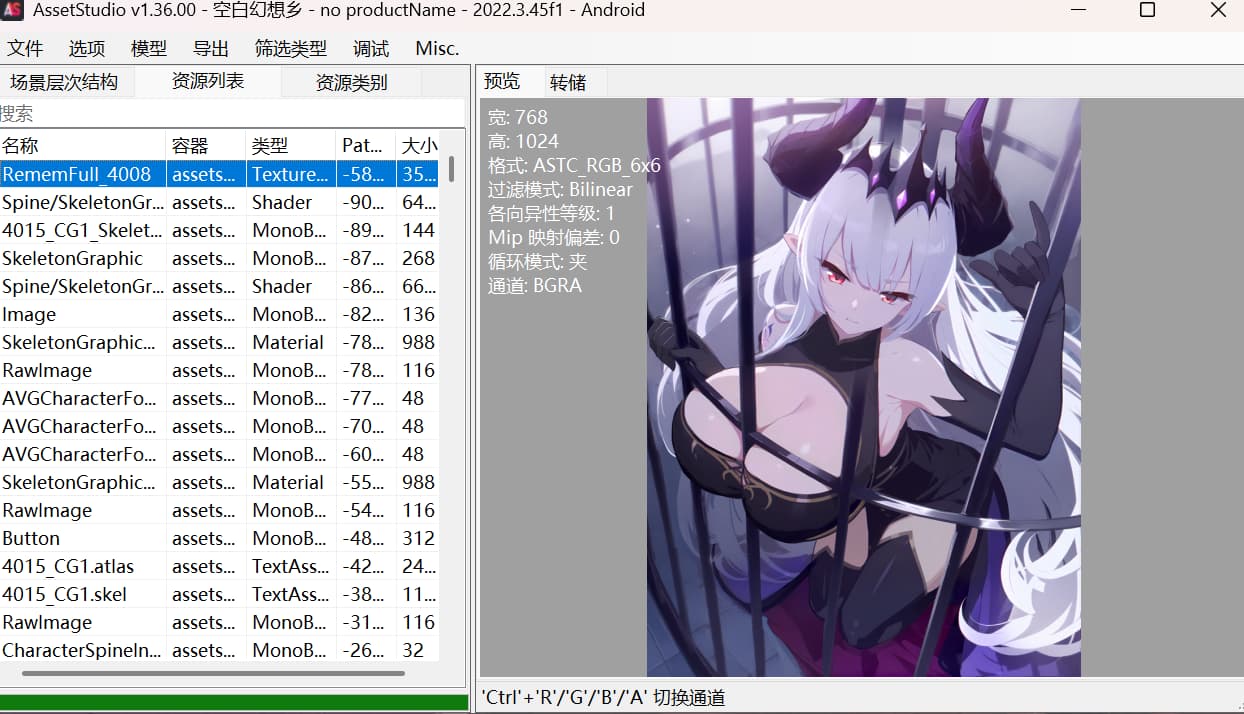Select the 4015_CG1.atlas asset row
Image resolution: width=1244 pixels, height=714 pixels.
click(x=220, y=566)
